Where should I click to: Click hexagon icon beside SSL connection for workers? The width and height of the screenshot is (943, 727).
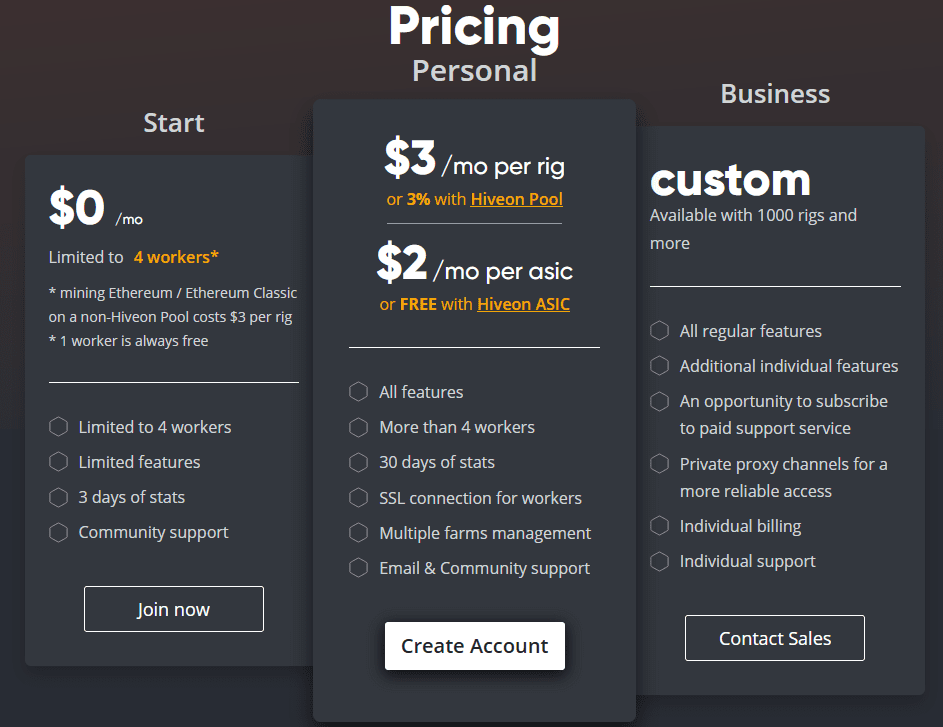(358, 498)
